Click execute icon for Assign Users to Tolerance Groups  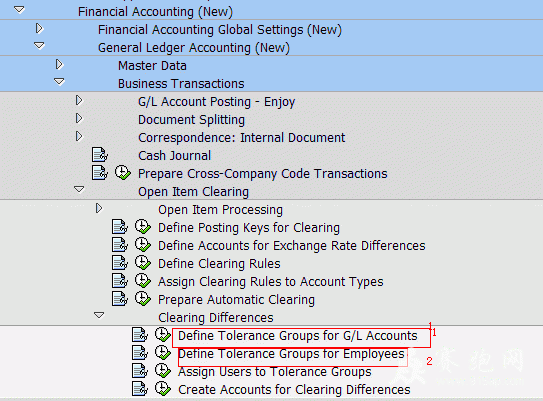coord(163,371)
